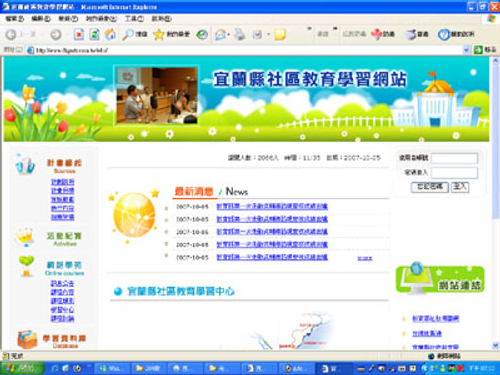Open the 工具 (Tools) menu
The height and width of the screenshot is (375, 500).
[x=134, y=19]
